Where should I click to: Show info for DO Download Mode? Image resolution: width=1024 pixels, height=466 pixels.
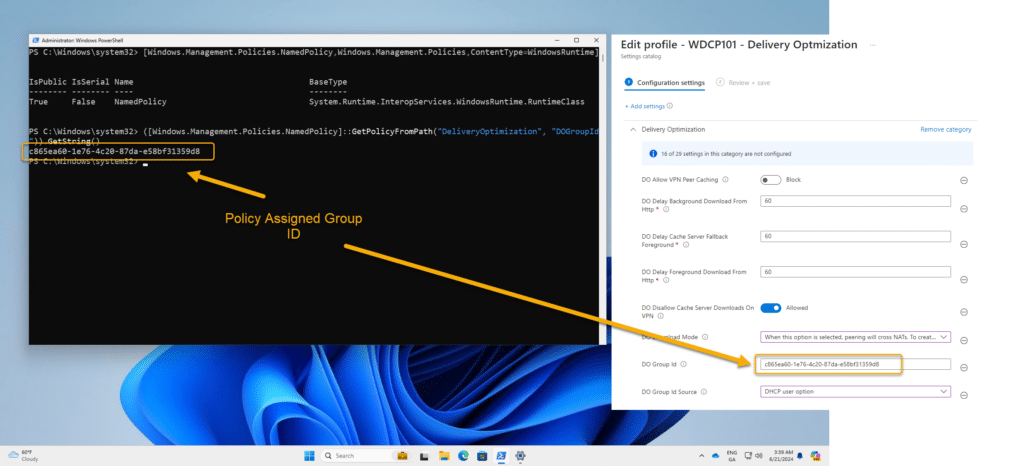pos(705,337)
